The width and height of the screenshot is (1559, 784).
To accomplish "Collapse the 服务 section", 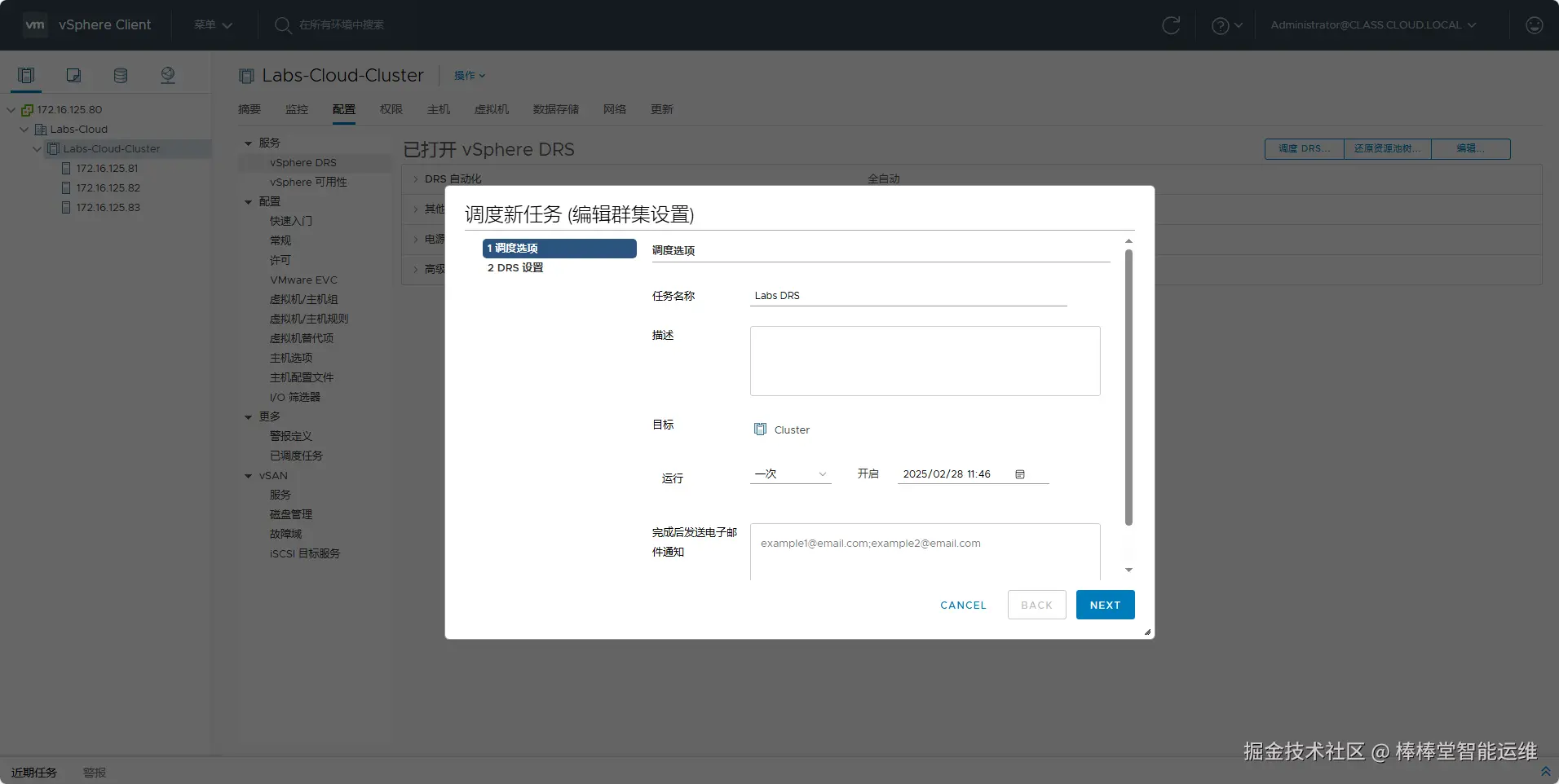I will click(x=249, y=143).
